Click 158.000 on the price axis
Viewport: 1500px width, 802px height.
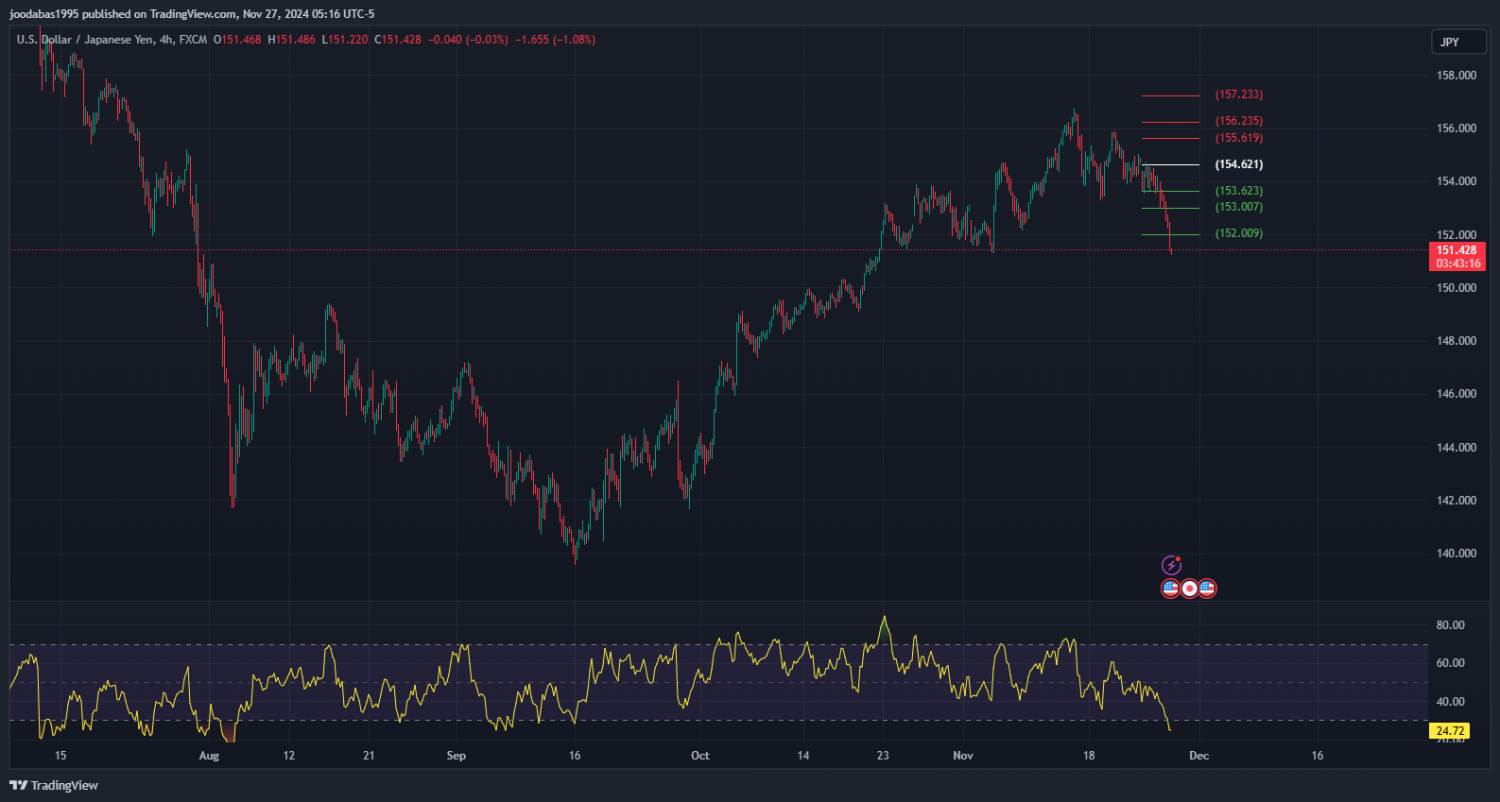1458,76
